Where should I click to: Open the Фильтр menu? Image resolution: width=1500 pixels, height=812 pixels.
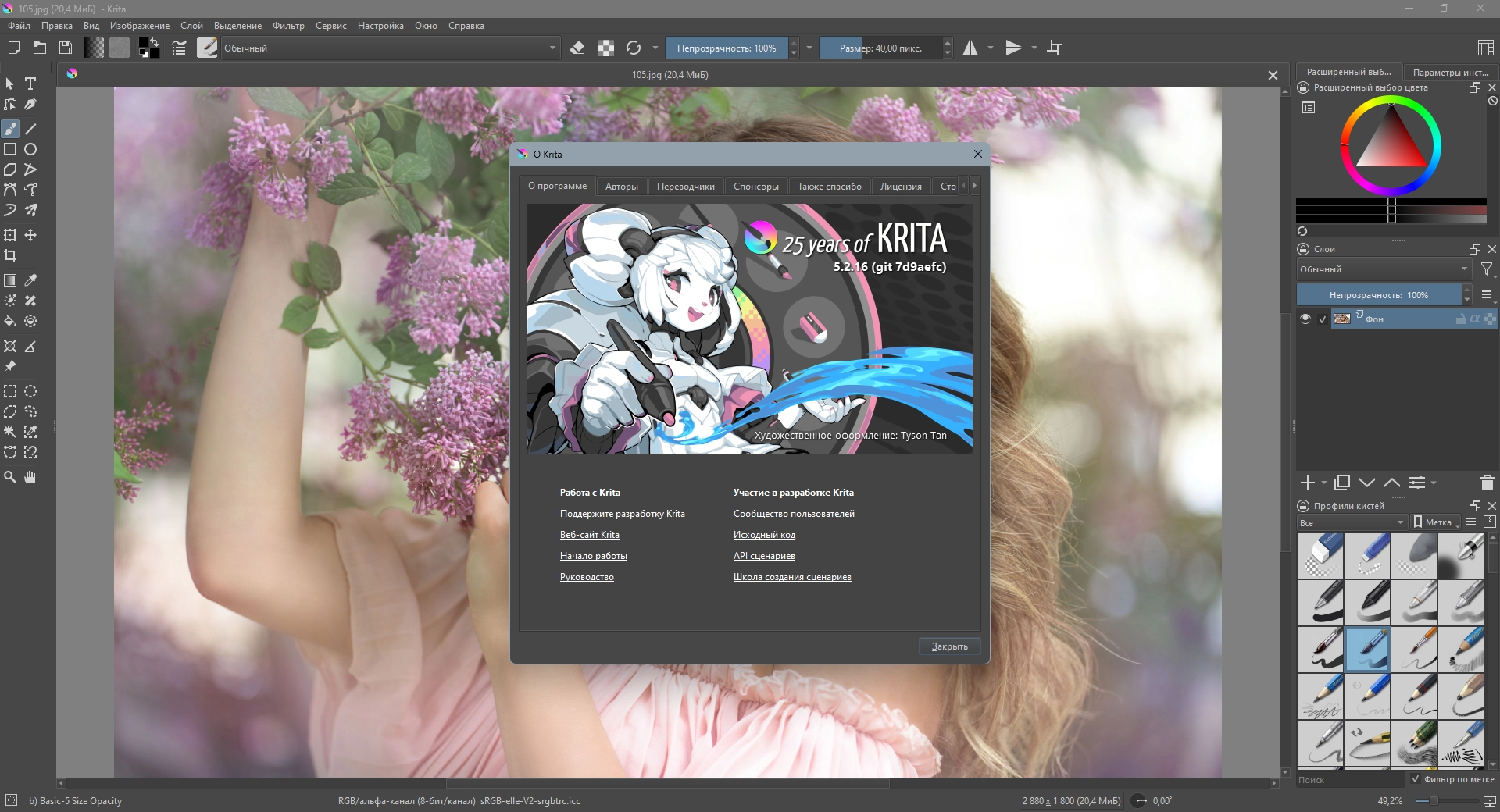pos(288,26)
